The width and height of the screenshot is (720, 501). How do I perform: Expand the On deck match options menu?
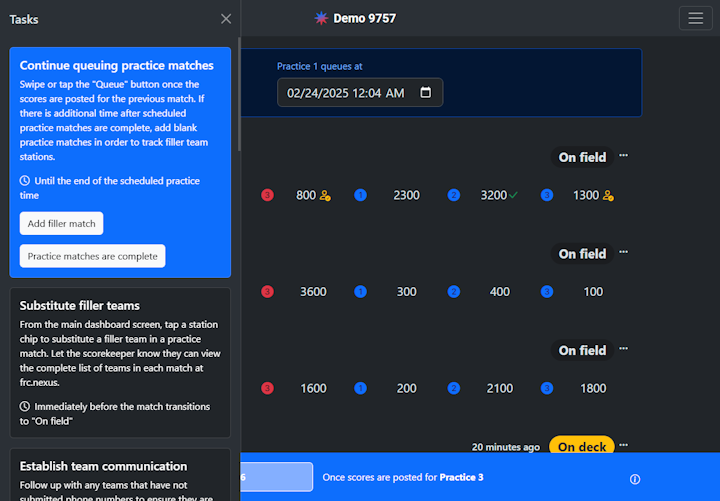[x=624, y=445]
